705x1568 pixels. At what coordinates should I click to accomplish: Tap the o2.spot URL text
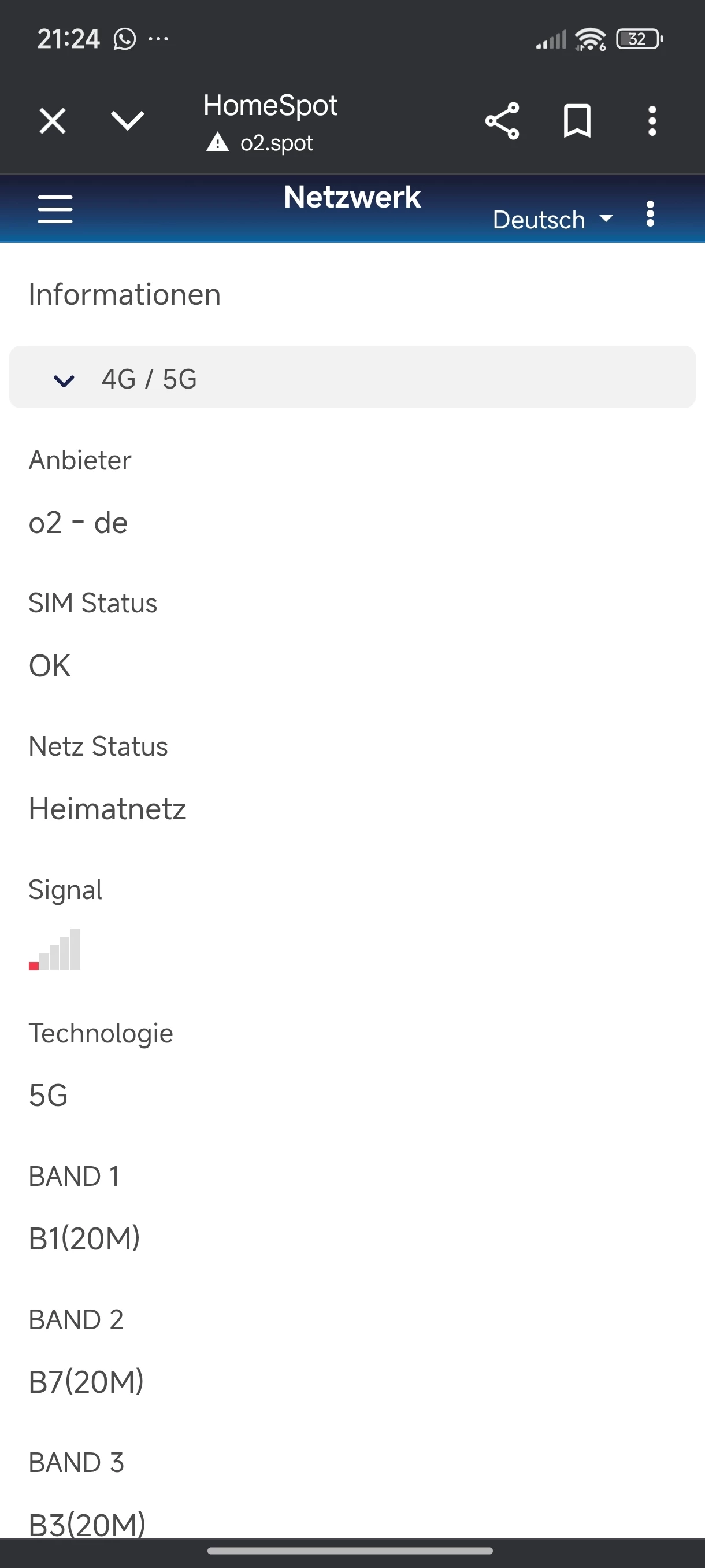pos(277,143)
